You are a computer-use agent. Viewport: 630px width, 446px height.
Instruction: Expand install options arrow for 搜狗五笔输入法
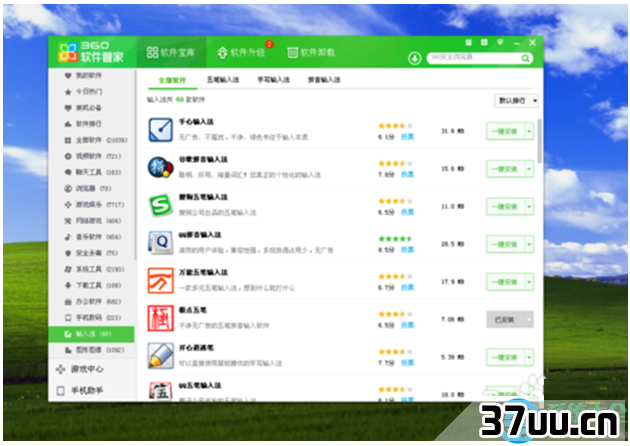coord(530,207)
